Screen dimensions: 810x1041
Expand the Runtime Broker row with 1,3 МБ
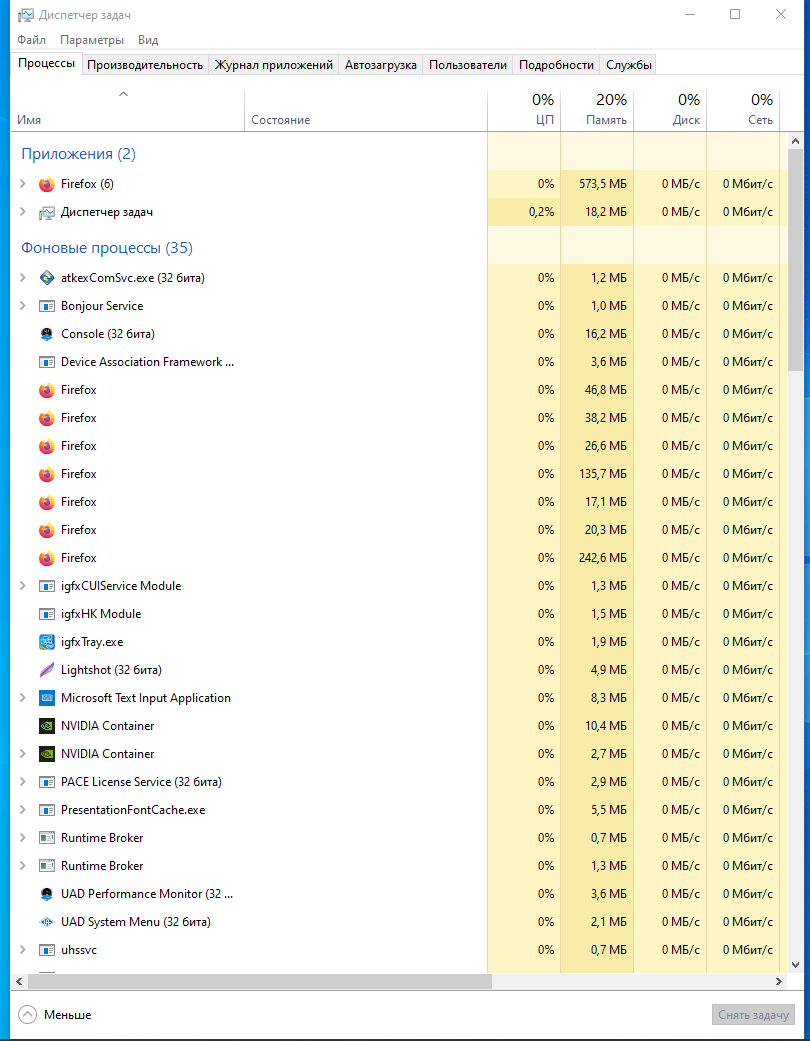click(x=23, y=866)
